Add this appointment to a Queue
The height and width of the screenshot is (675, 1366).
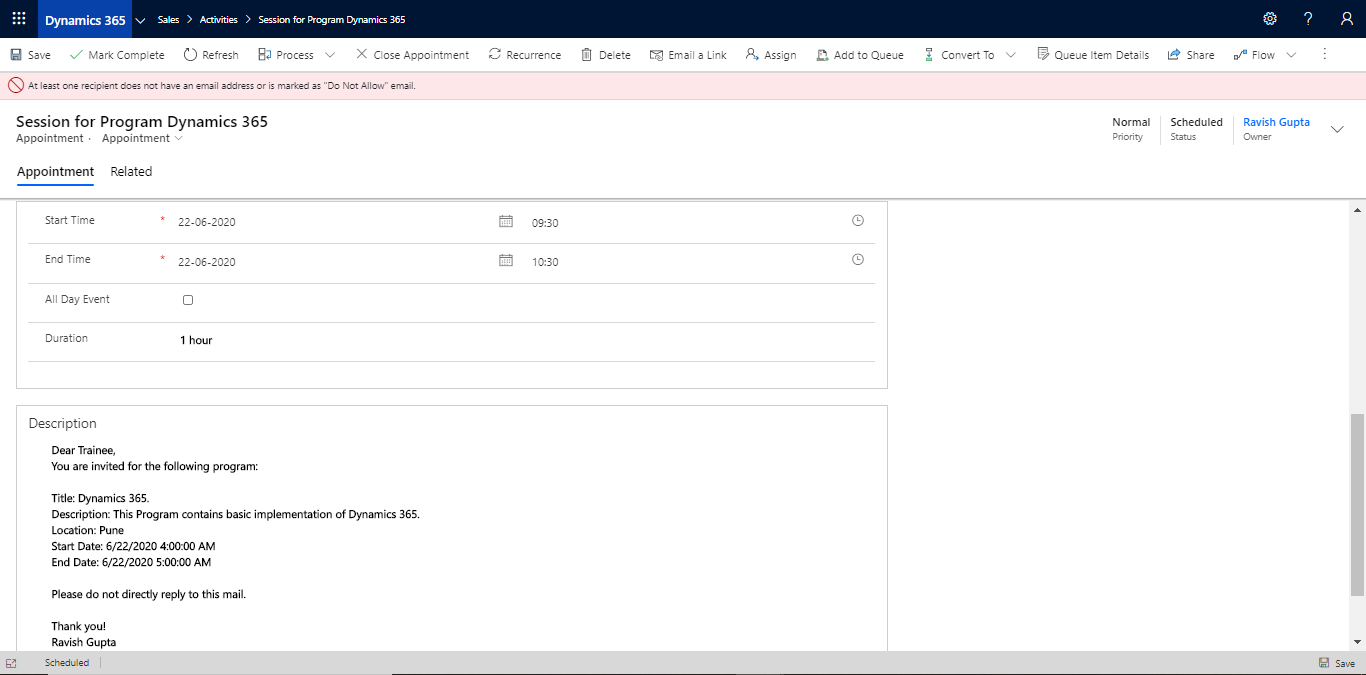click(x=859, y=54)
